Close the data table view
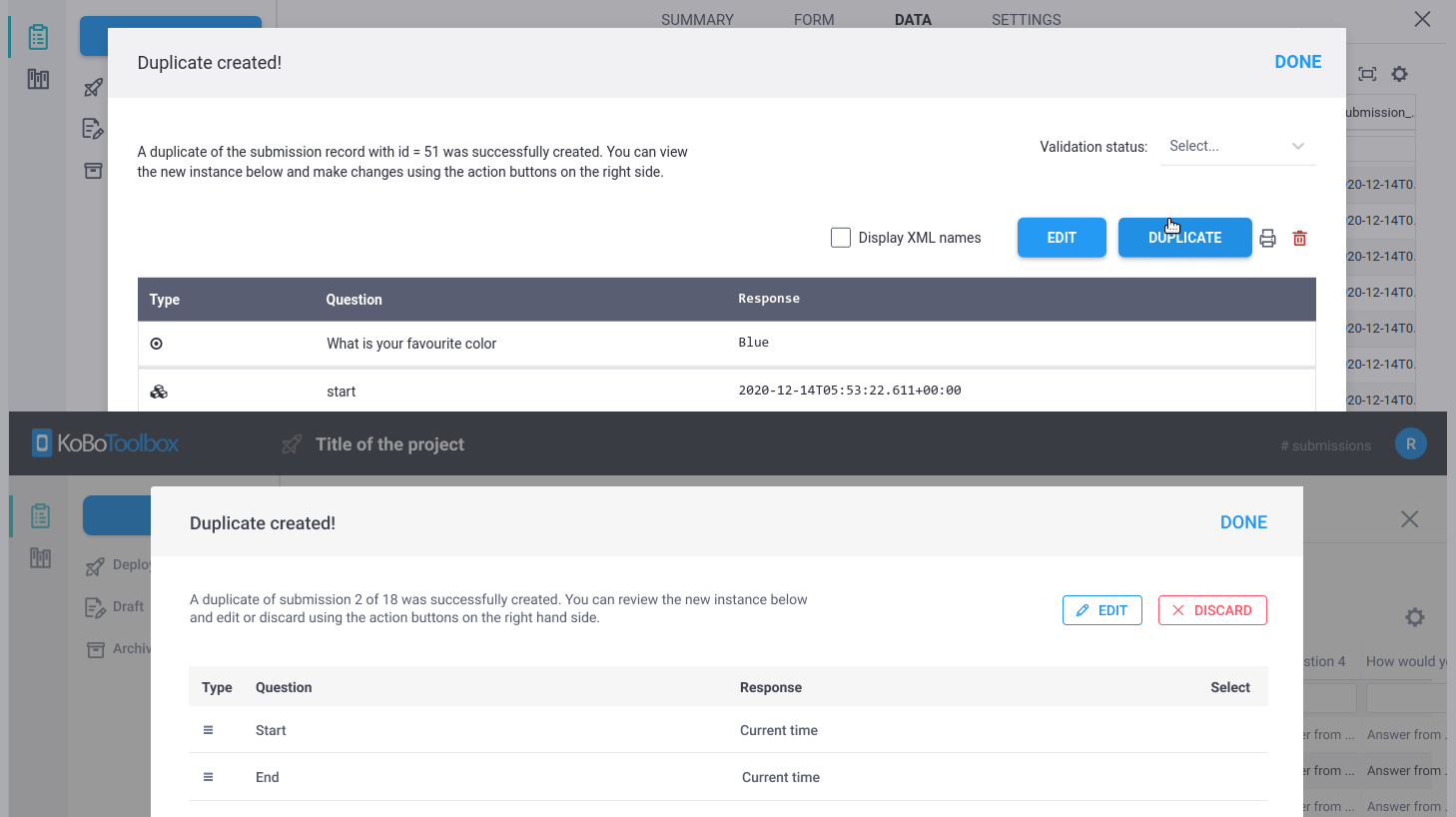Image resolution: width=1456 pixels, height=817 pixels. 1422,19
